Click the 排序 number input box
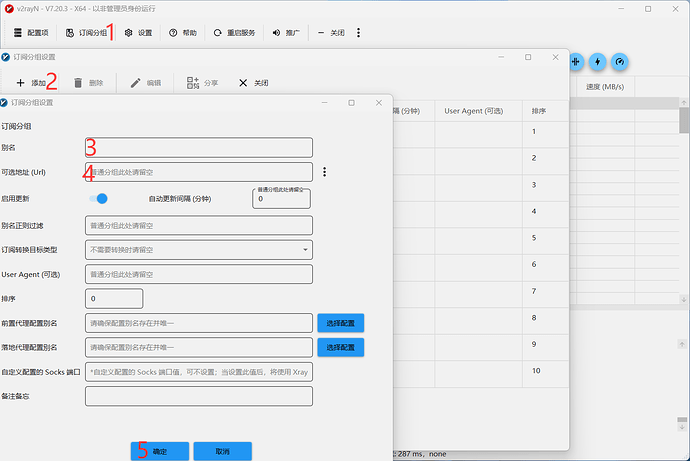690x461 pixels. [114, 299]
